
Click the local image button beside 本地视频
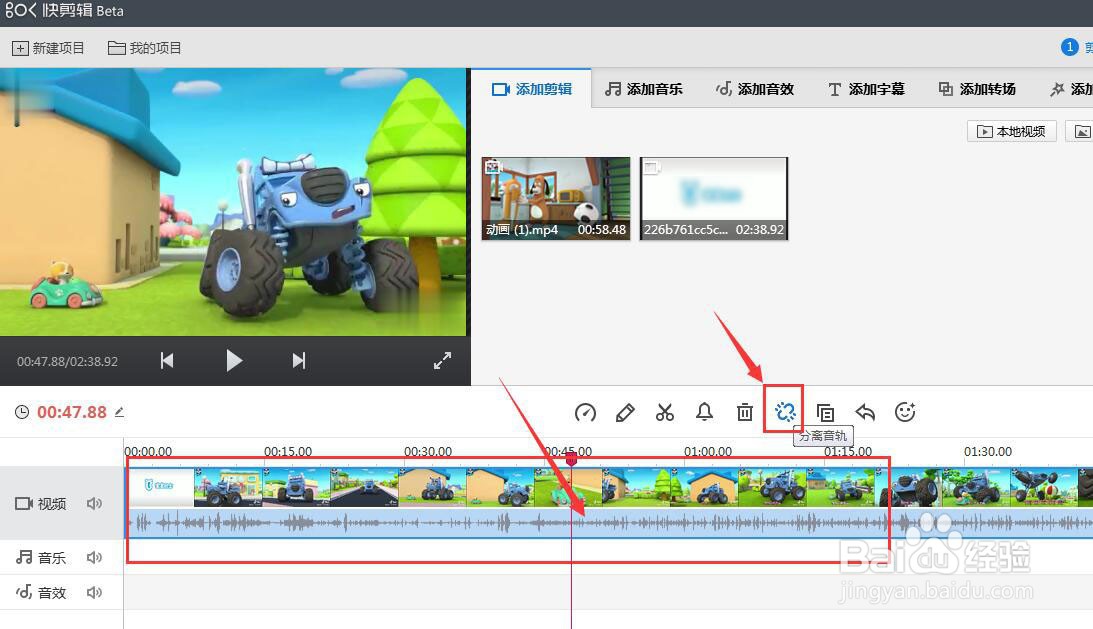[1081, 131]
